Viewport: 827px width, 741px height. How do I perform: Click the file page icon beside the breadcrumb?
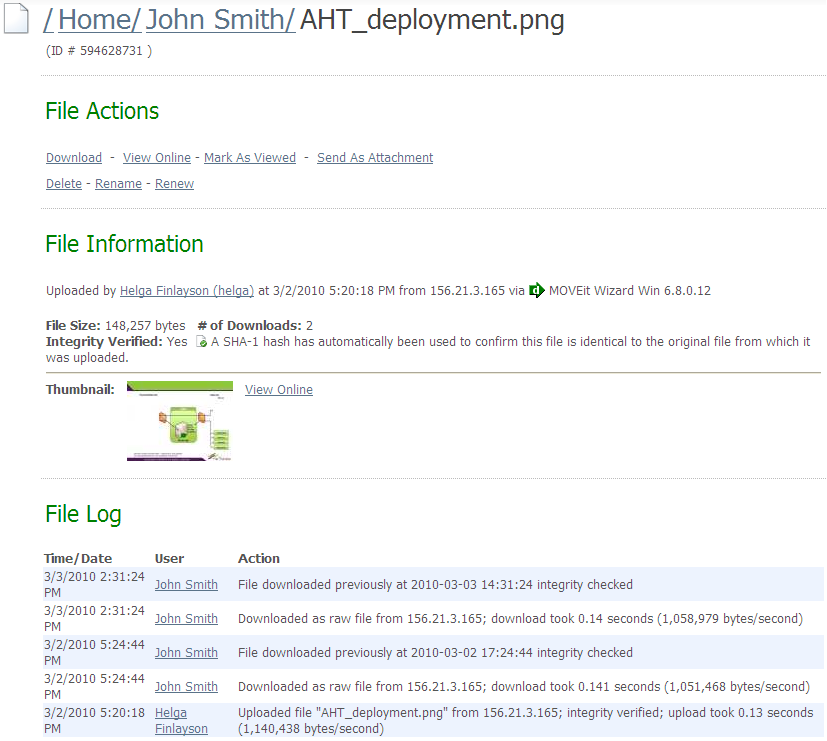(x=16, y=19)
